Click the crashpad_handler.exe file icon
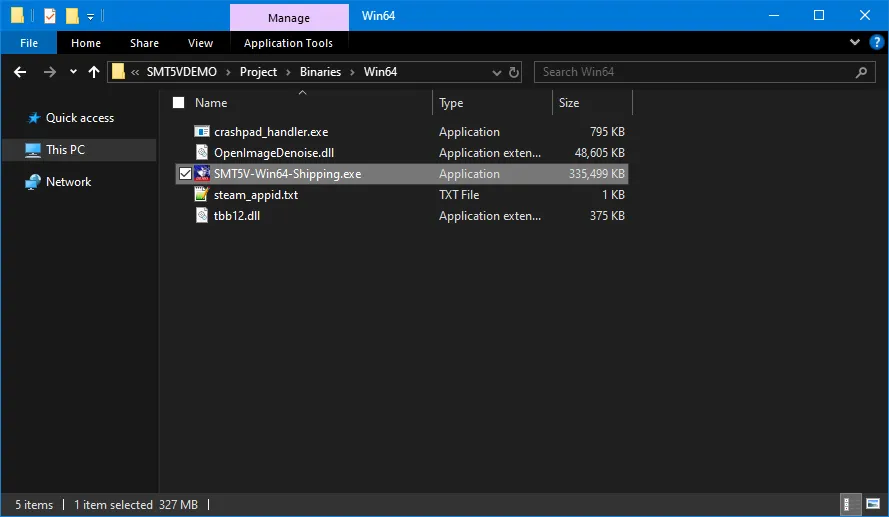This screenshot has width=889, height=517. pyautogui.click(x=202, y=132)
